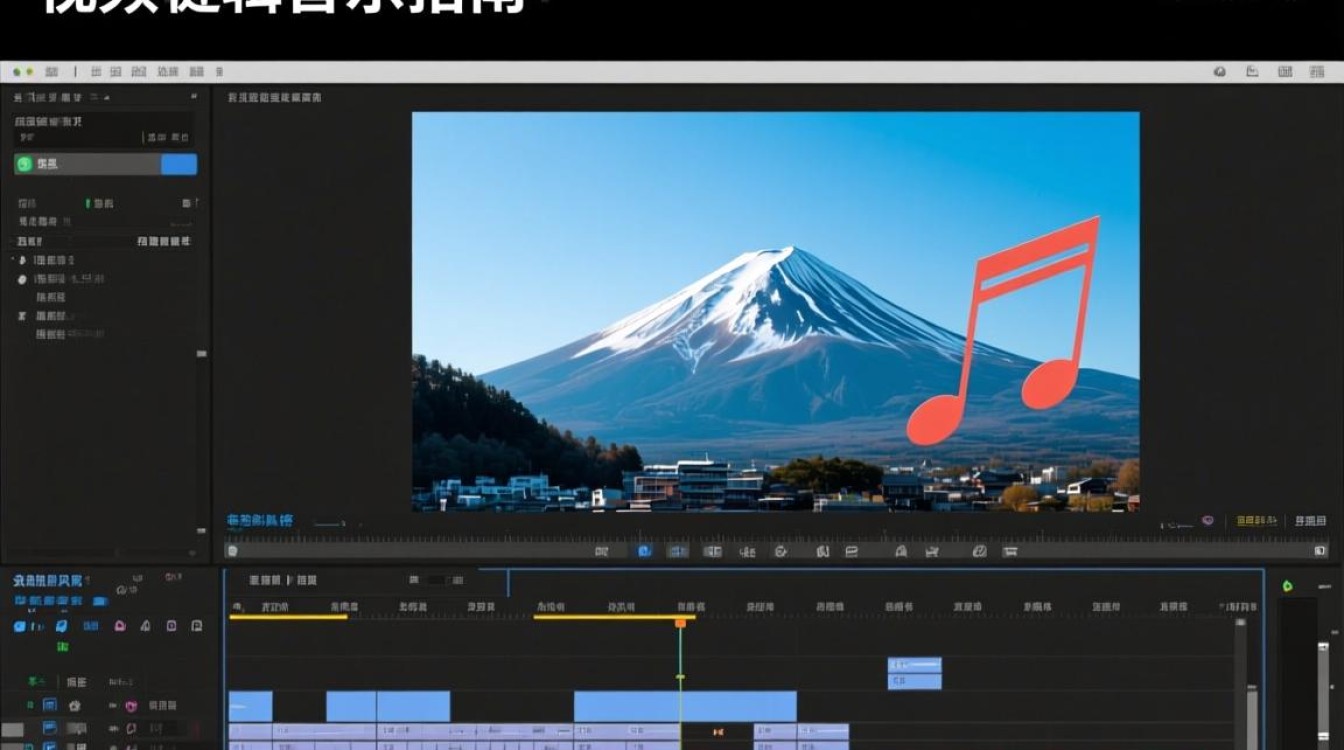The width and height of the screenshot is (1344, 750).
Task: Toggle the purple square icon in the timeline tool row
Action: pos(171,626)
